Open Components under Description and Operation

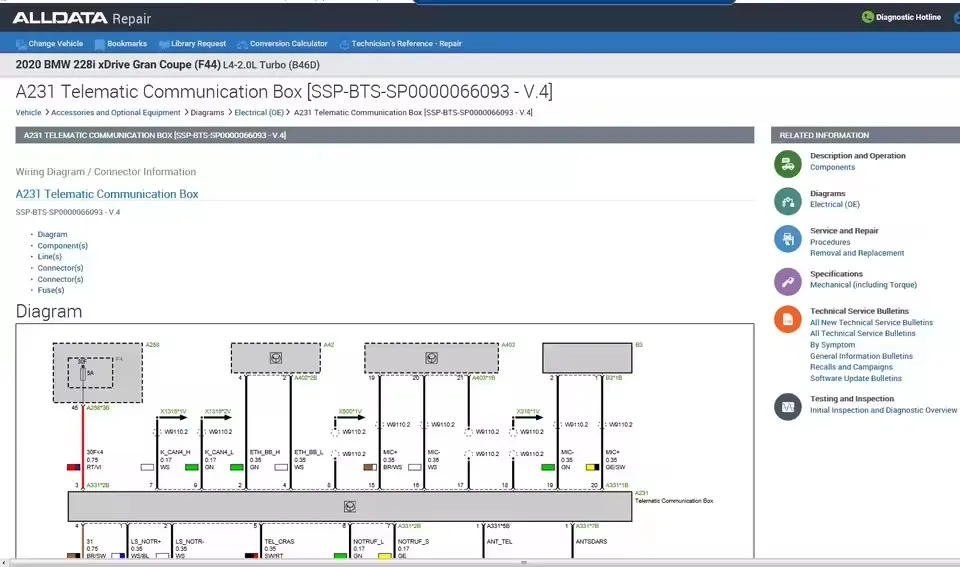tap(832, 167)
